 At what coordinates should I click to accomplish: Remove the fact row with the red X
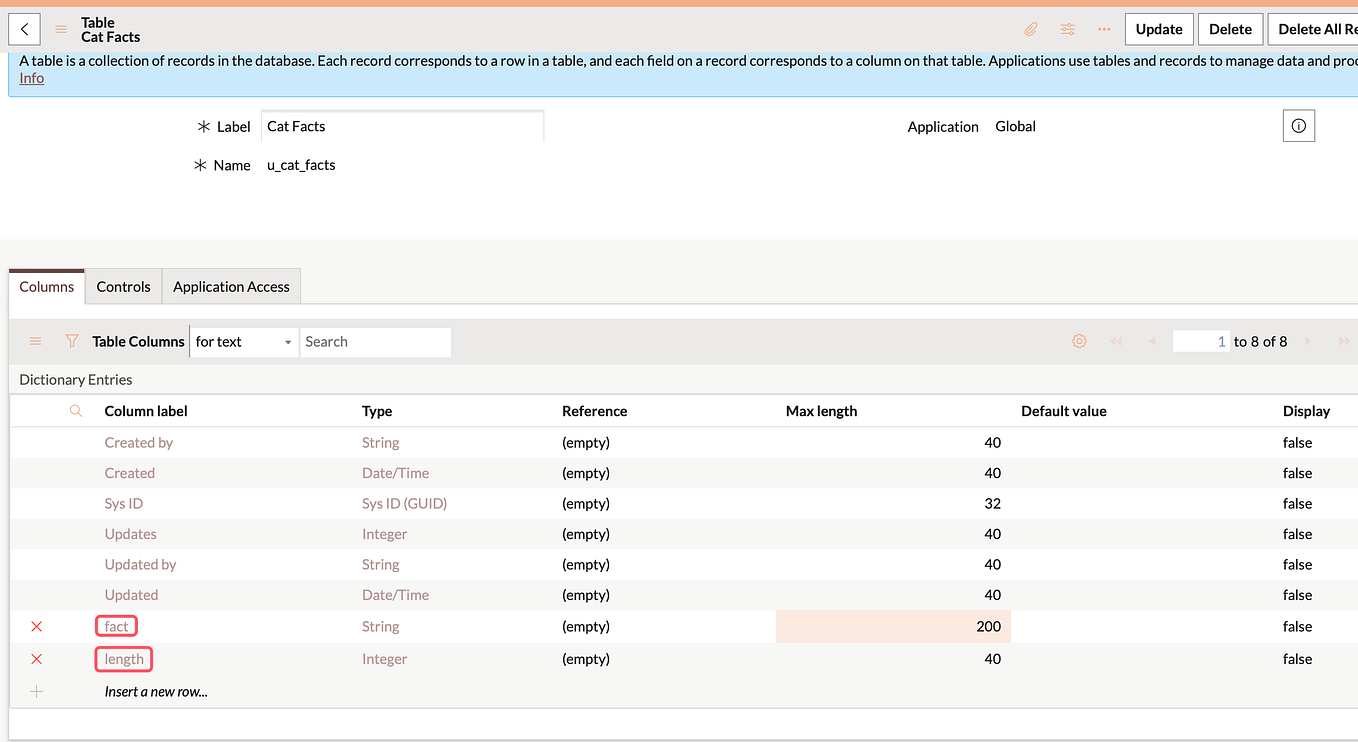point(36,626)
